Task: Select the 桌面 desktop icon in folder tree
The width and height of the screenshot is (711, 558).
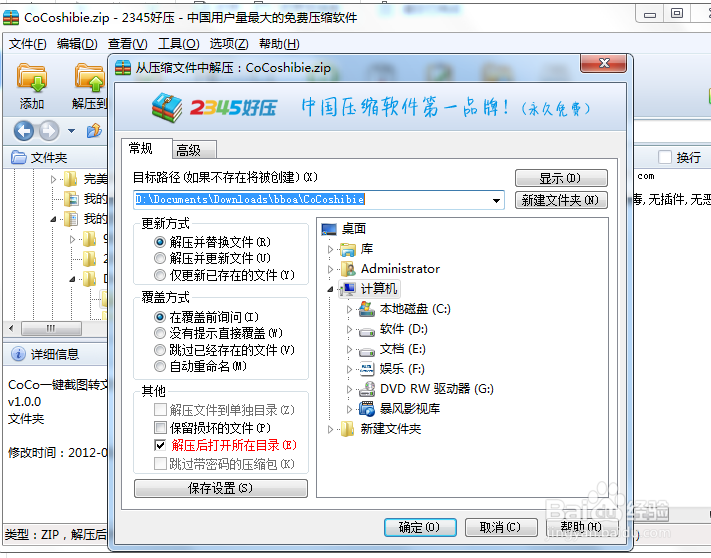Action: (x=329, y=229)
